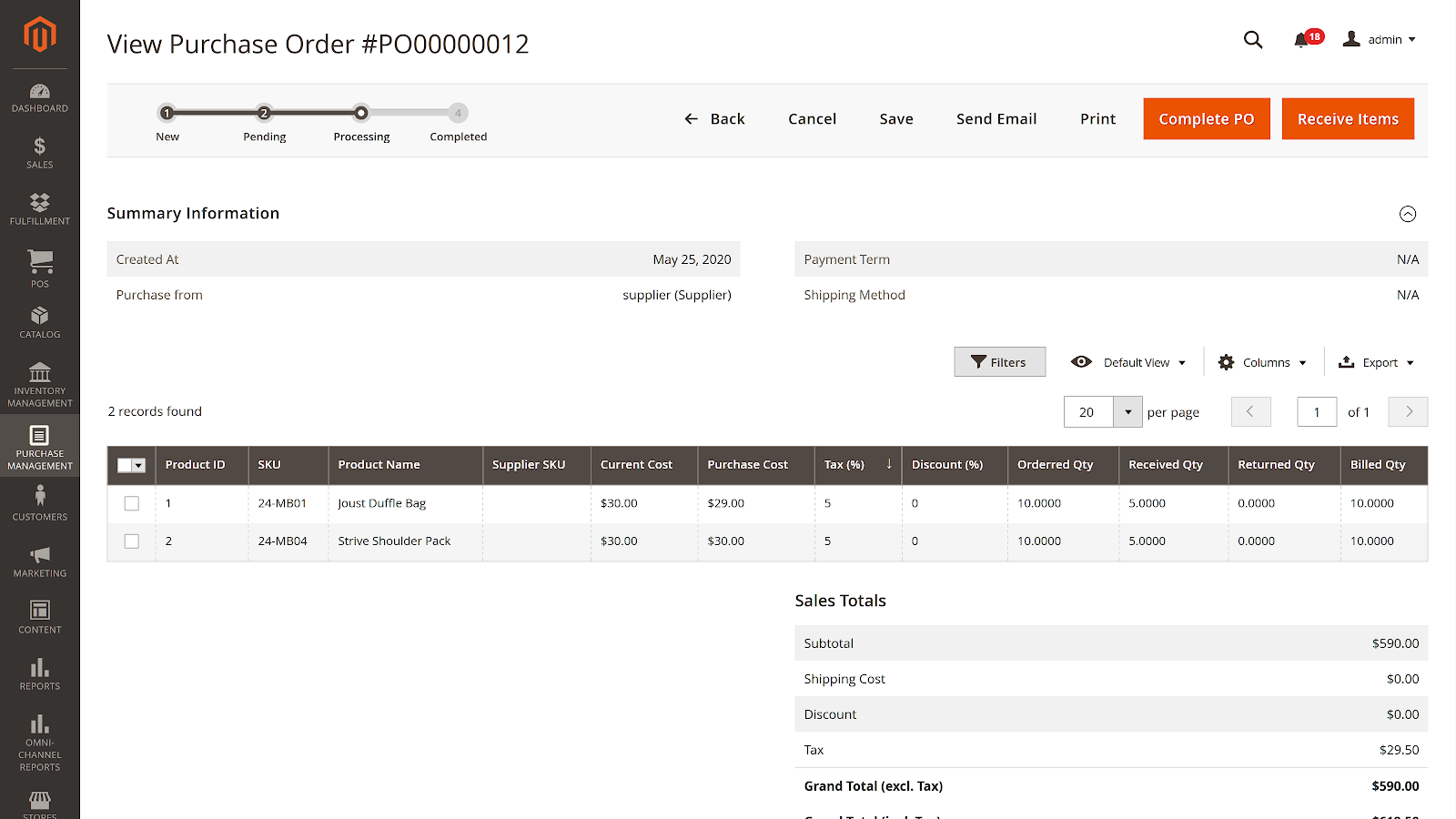
Task: Open the notifications bell
Action: 1300,39
